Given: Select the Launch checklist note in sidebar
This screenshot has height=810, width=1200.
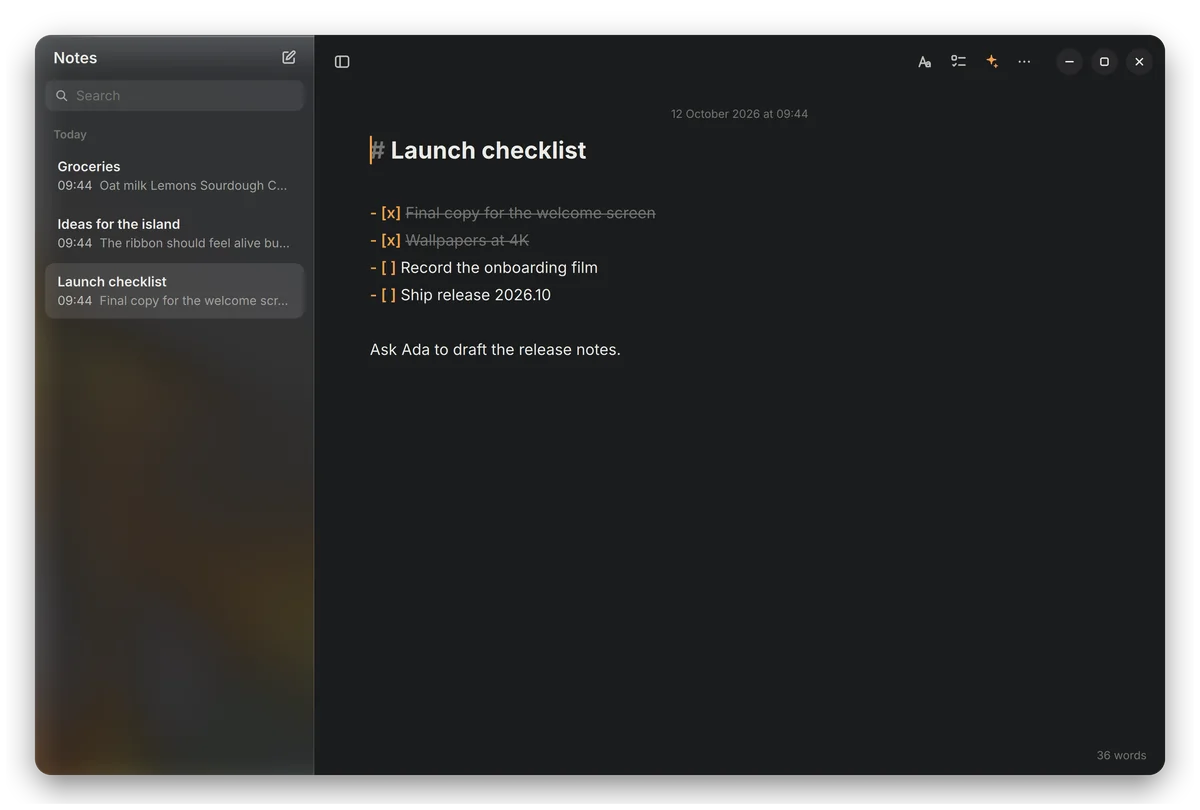Looking at the screenshot, I should coord(175,291).
